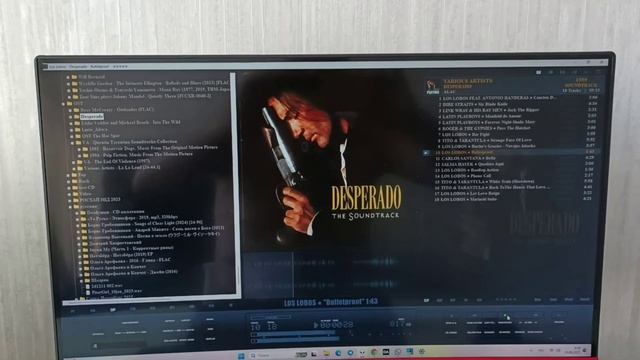Image resolution: width=640 pixels, height=360 pixels.
Task: Select 'V.A. - The End Of Violence (1997)' folder
Action: pyautogui.click(x=116, y=161)
